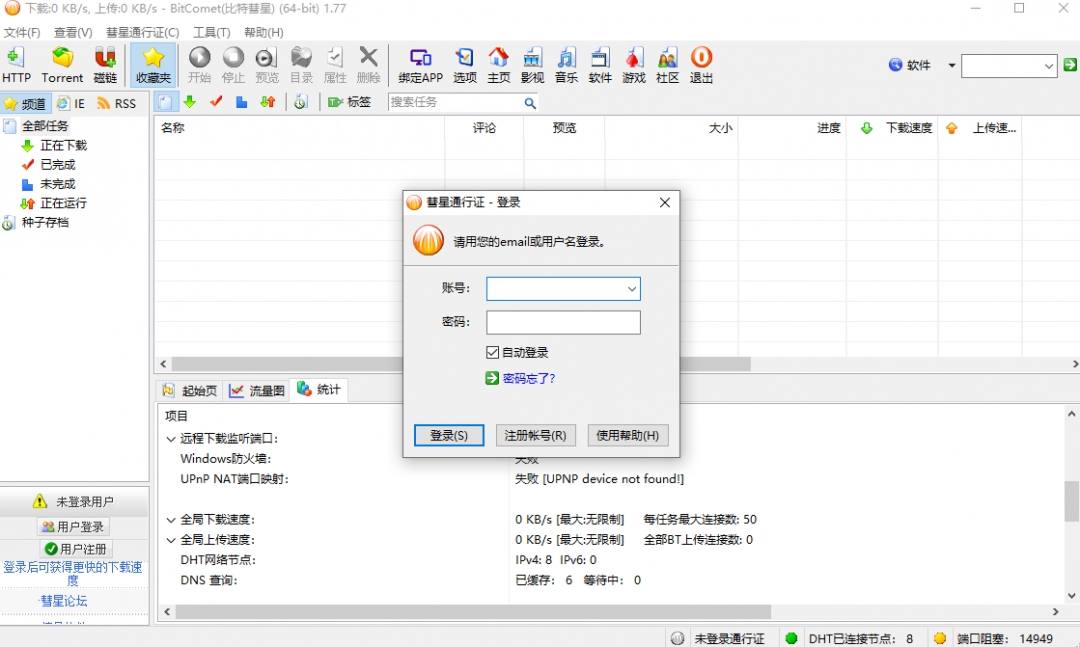
Task: Close the login dialog
Action: pos(665,203)
